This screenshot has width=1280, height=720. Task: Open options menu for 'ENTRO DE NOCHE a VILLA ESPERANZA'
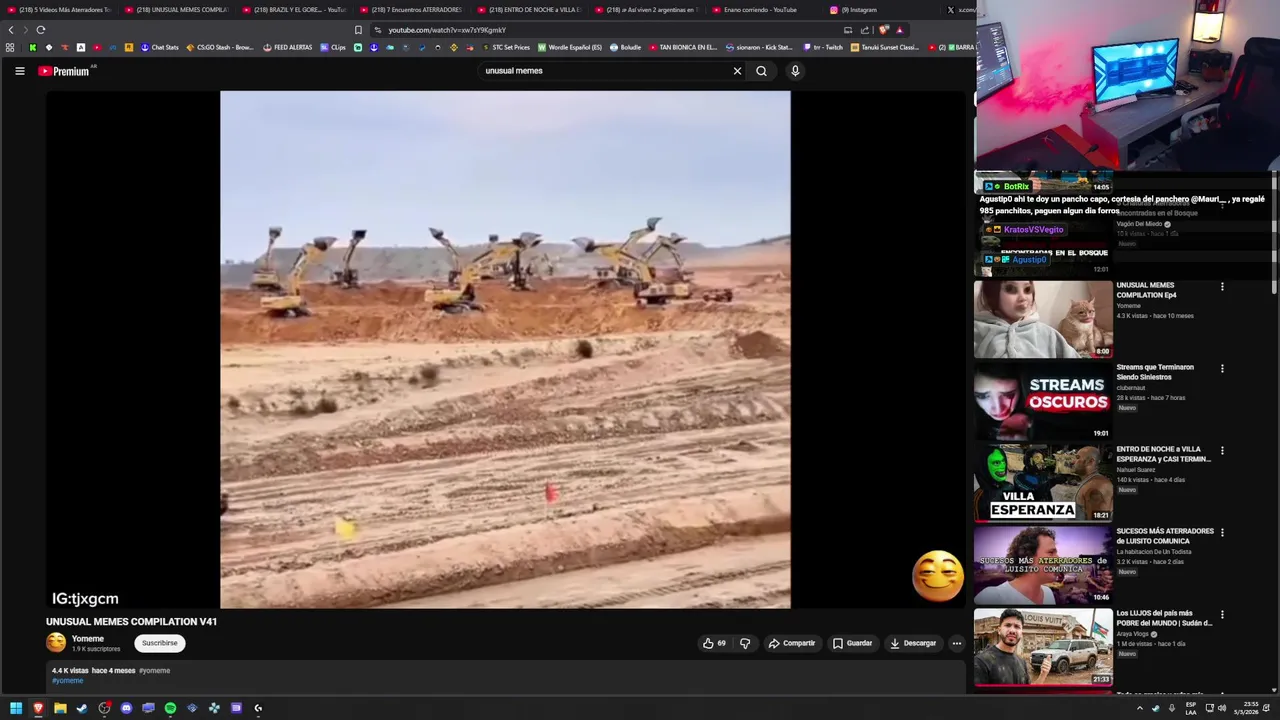(x=1222, y=451)
